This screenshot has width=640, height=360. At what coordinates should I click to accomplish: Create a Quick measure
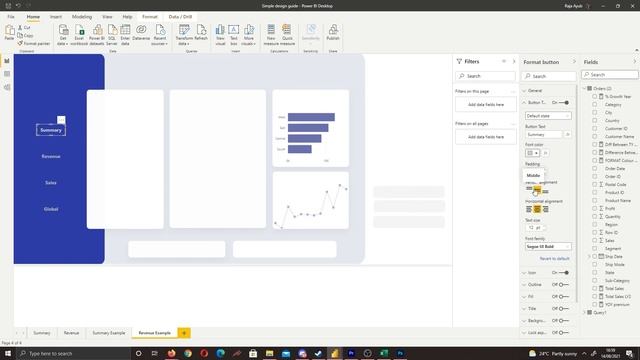[287, 35]
